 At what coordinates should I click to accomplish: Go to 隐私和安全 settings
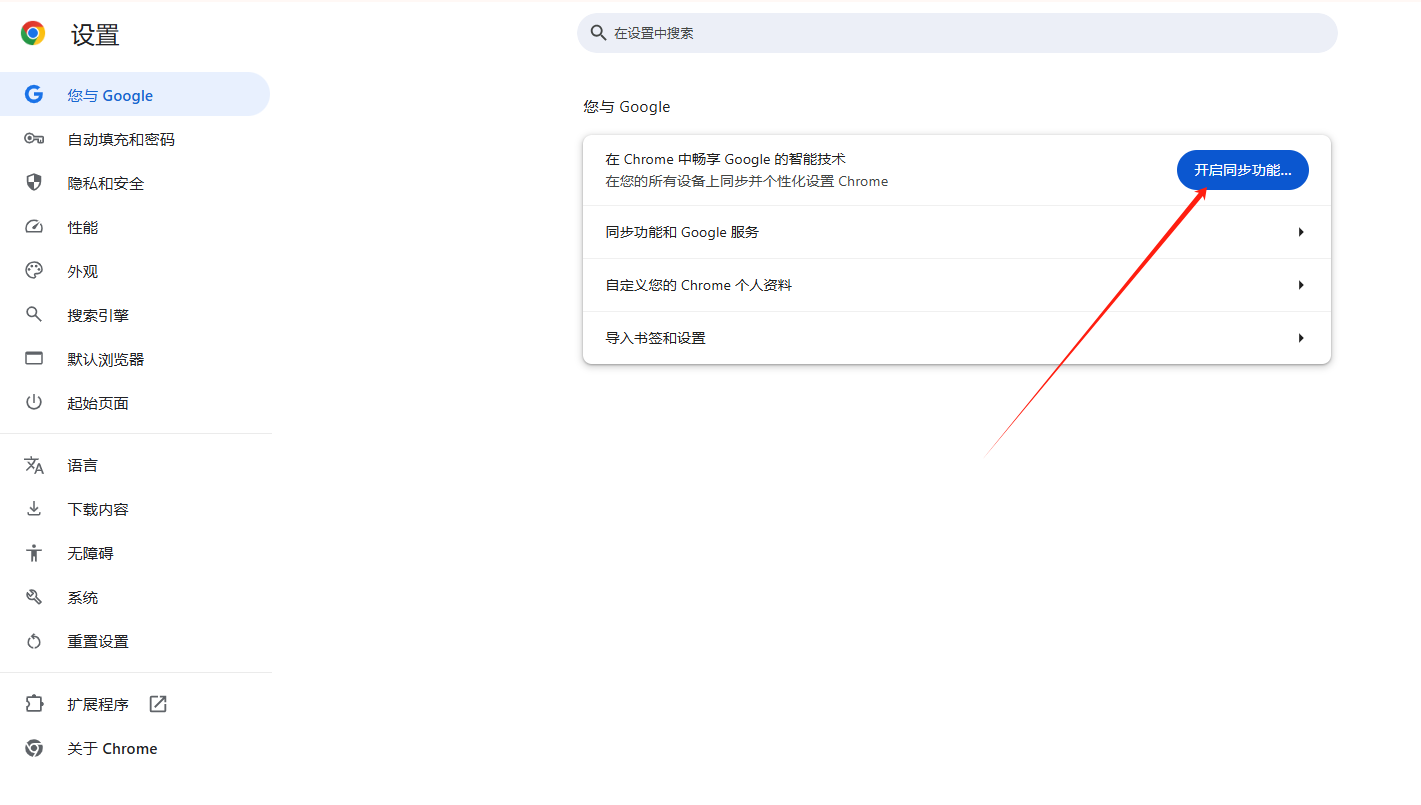[x=135, y=183]
